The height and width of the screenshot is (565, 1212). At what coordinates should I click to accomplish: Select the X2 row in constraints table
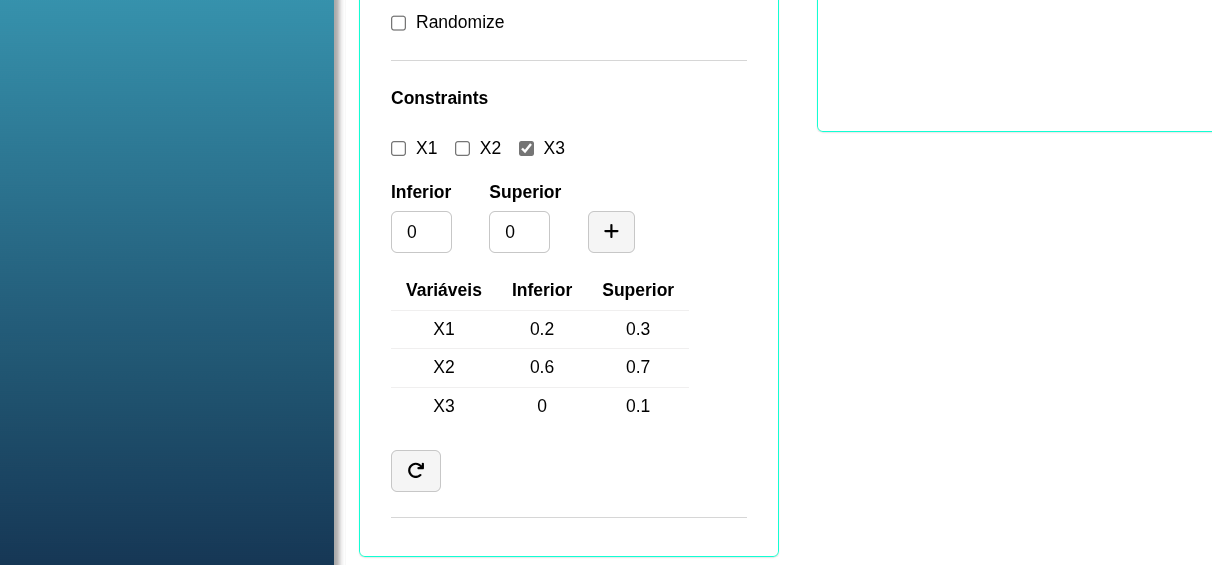[x=540, y=368]
